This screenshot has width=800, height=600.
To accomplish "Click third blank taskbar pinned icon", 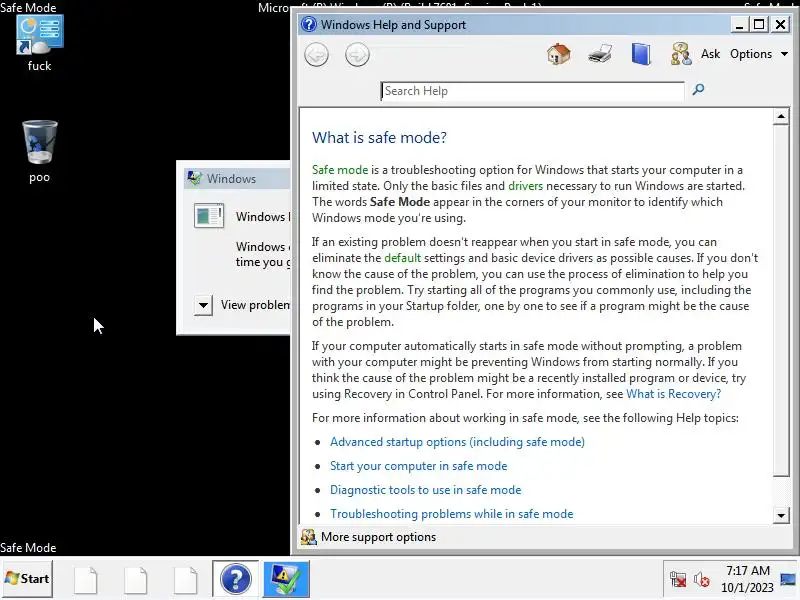I will [186, 580].
